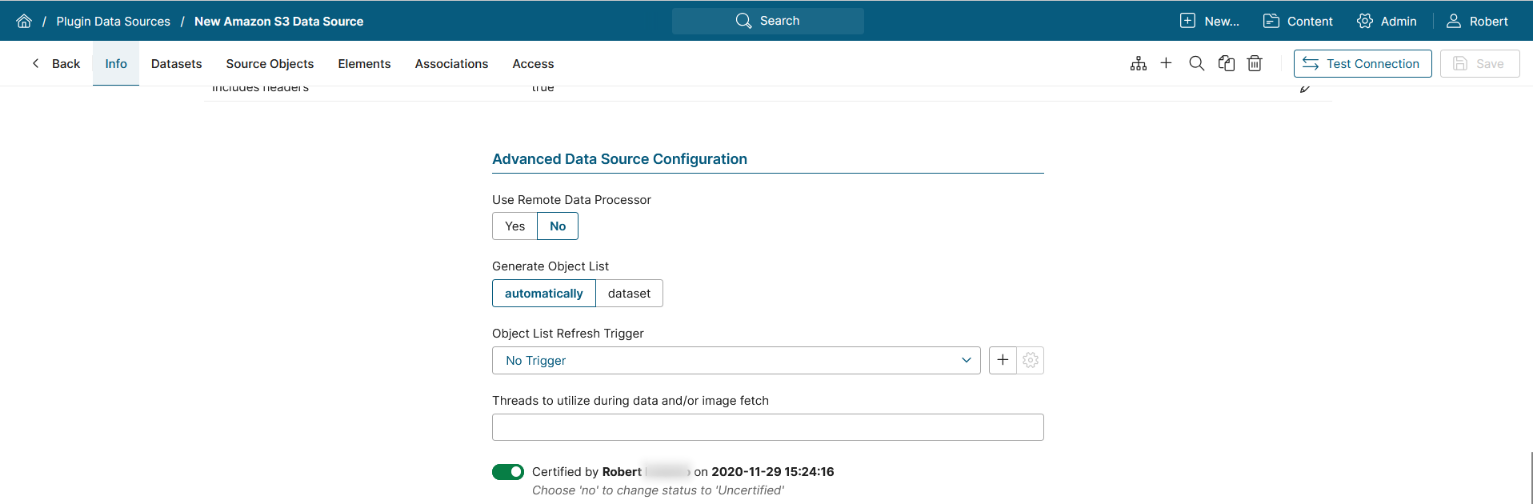Add new trigger with plus button

coord(1003,360)
